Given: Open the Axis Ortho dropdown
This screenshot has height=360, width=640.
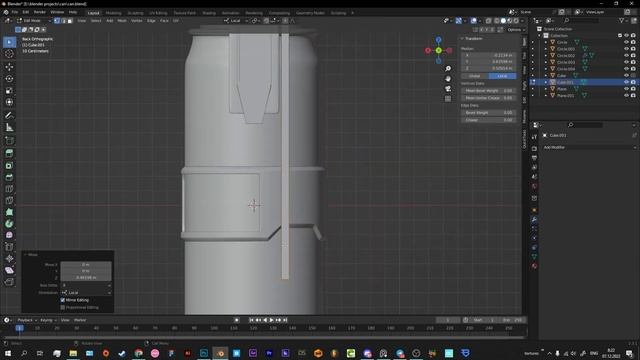Looking at the screenshot, I should [86, 285].
